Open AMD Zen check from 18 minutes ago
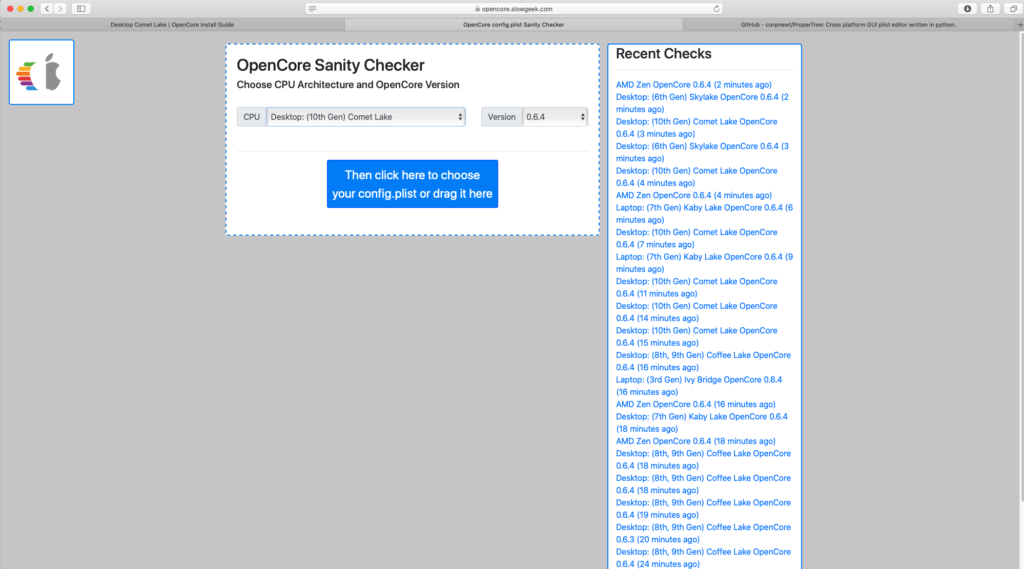Screen dimensions: 1024x569 pos(695,441)
